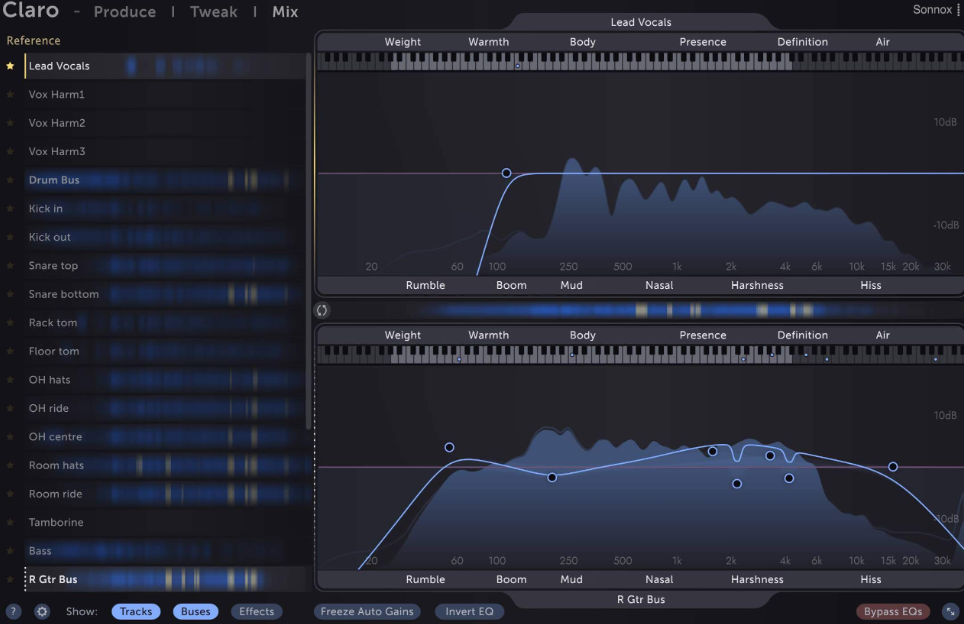Switch to the Mix view

[x=285, y=12]
